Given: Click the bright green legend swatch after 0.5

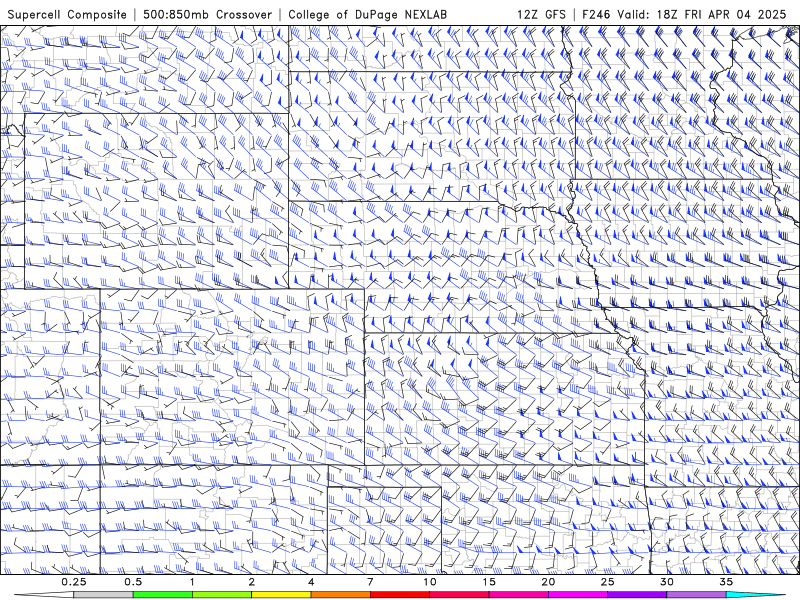Looking at the screenshot, I should [162, 595].
